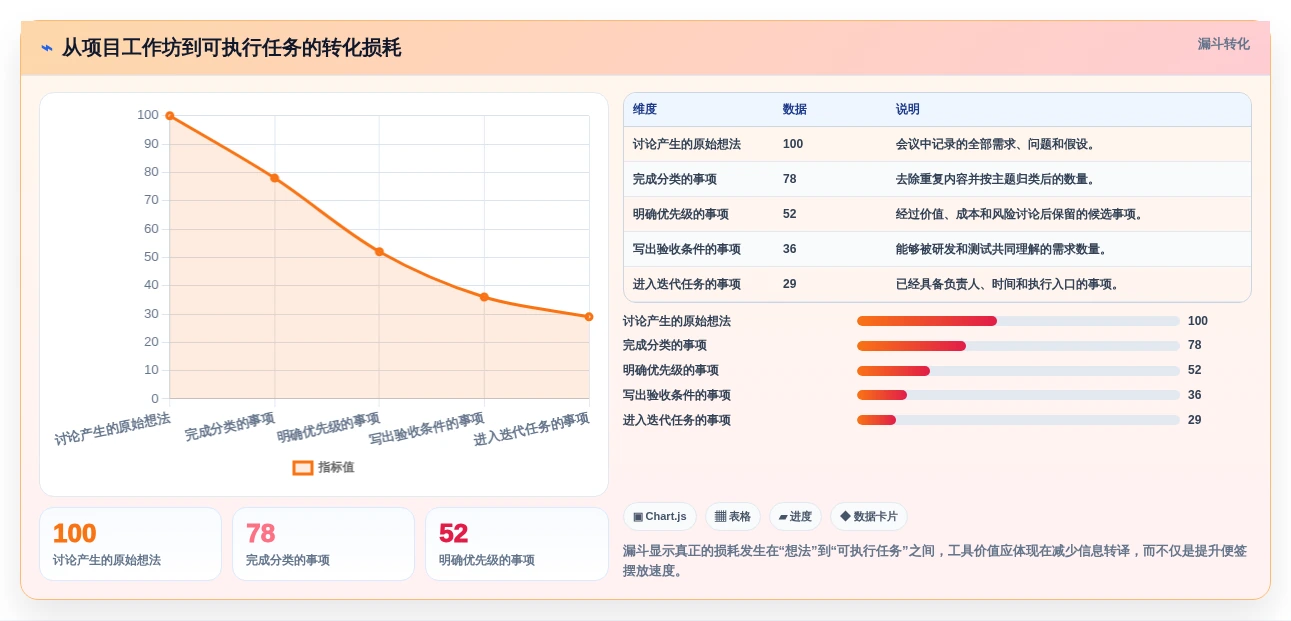Click the 漏斗转化 tag at top right
The height and width of the screenshot is (621, 1291).
click(x=1224, y=44)
